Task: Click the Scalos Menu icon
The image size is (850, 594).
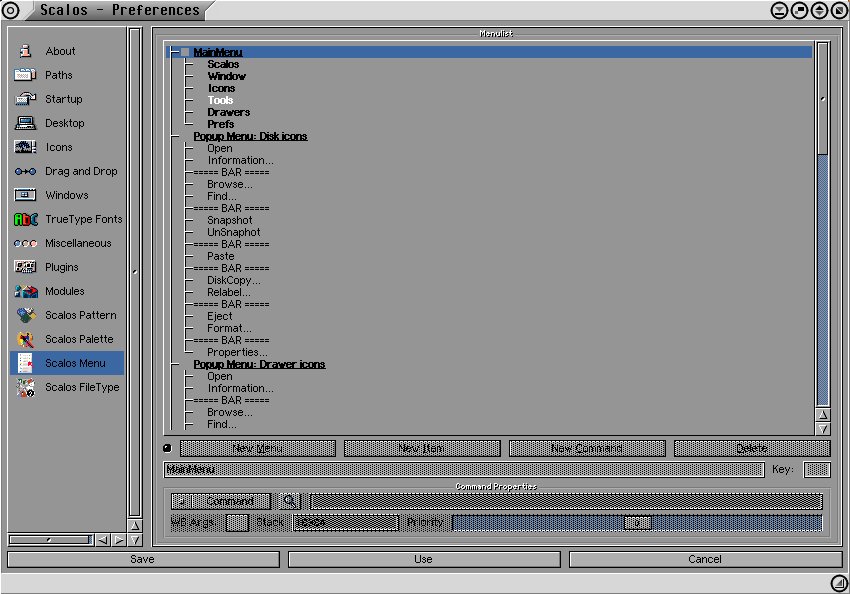Action: pyautogui.click(x=25, y=363)
